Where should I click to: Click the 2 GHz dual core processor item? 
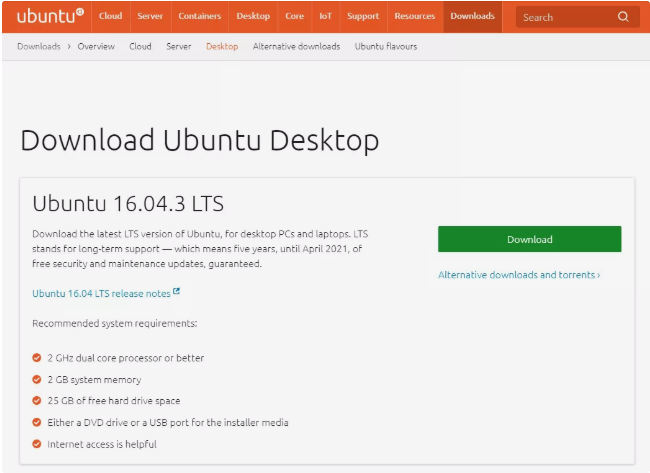[126, 358]
